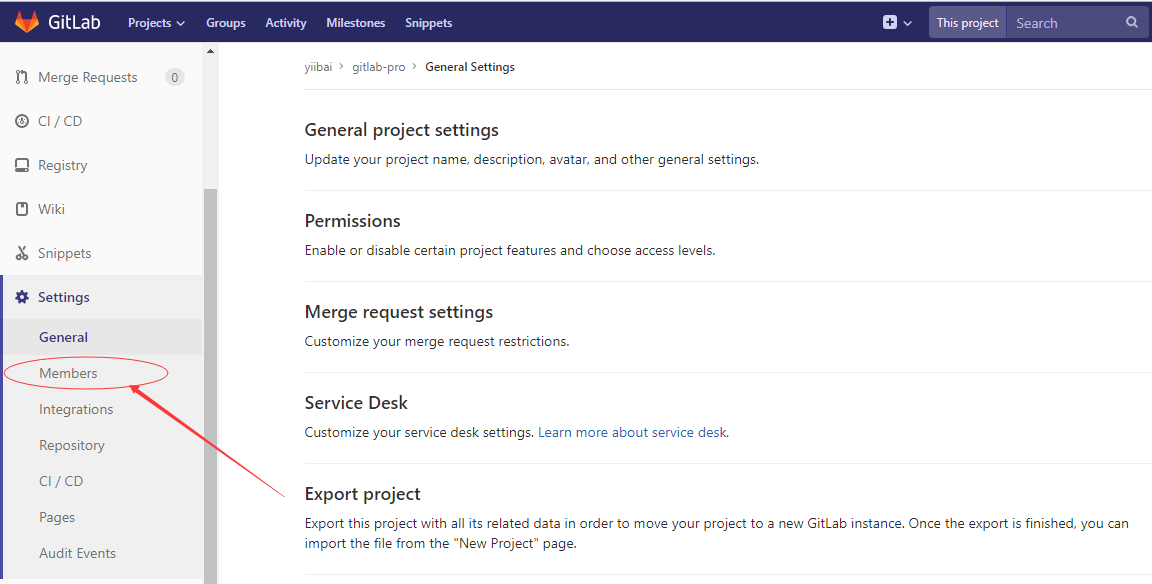The image size is (1152, 584).
Task: Click the sidebar vertical scrollbar thumb
Action: click(x=210, y=386)
